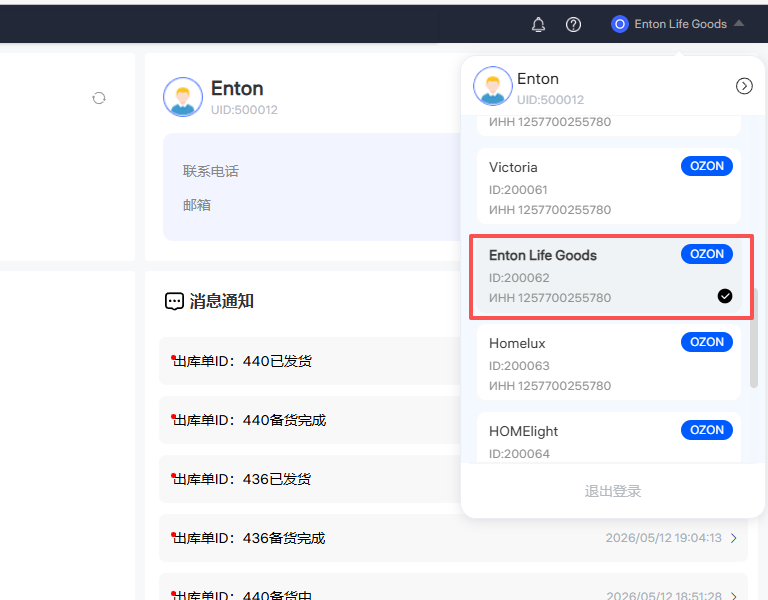
Task: Click the 联系电话 label
Action: point(211,171)
